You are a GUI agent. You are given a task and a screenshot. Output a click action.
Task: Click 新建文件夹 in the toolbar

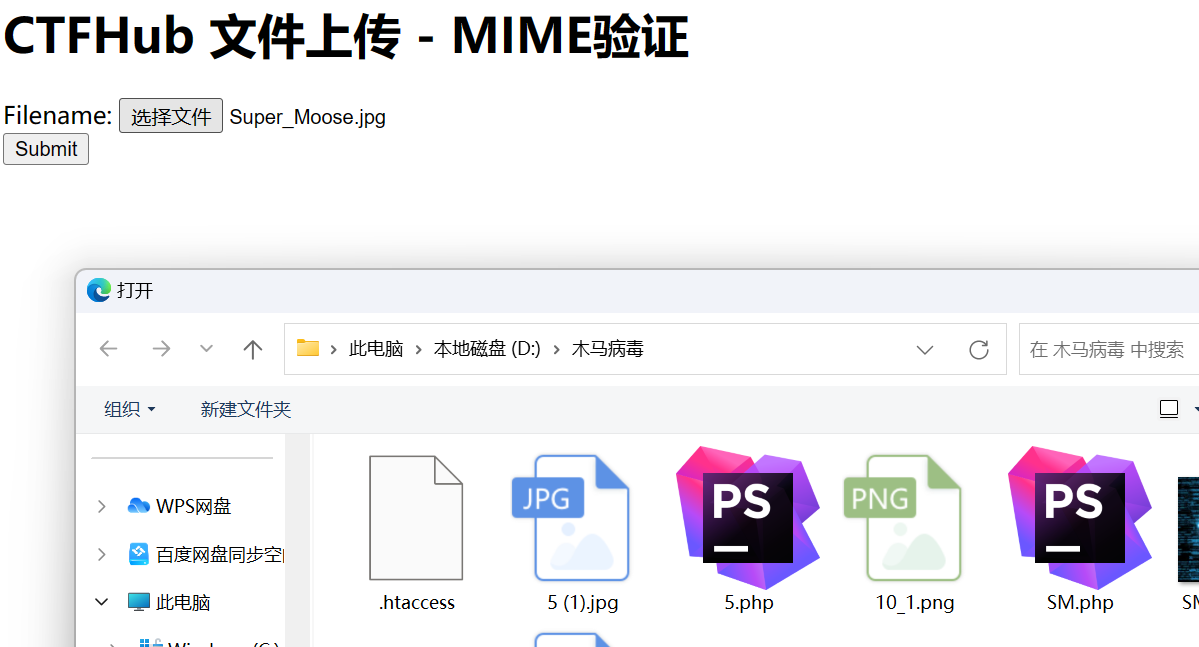(245, 409)
